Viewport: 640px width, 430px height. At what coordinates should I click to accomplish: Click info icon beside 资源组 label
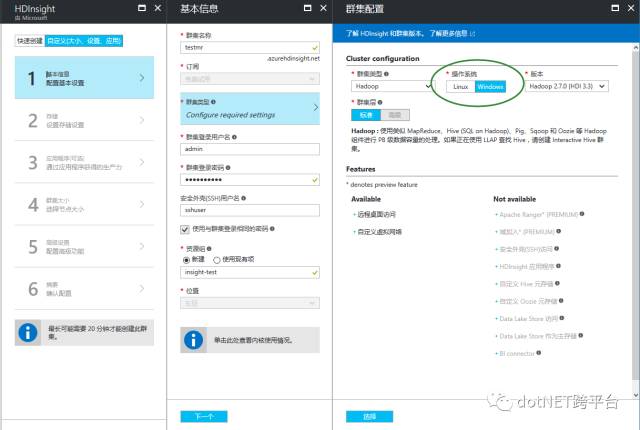[209, 248]
